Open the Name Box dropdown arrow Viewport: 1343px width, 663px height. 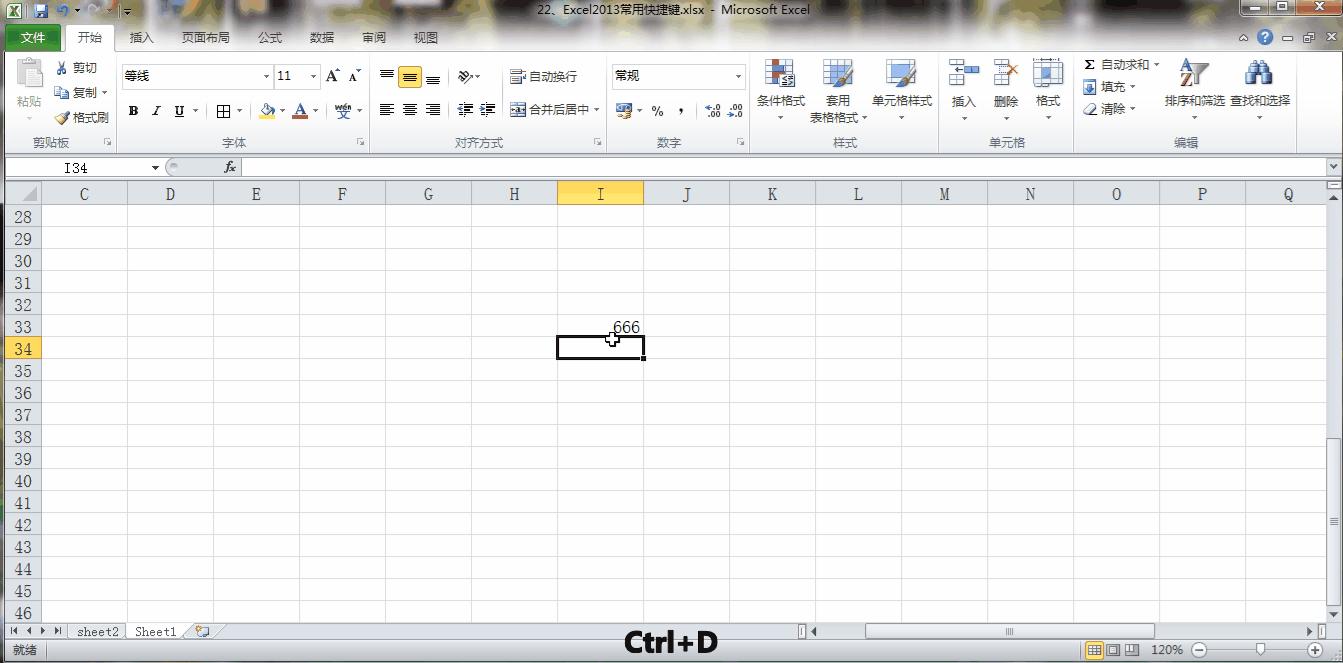[x=155, y=168]
